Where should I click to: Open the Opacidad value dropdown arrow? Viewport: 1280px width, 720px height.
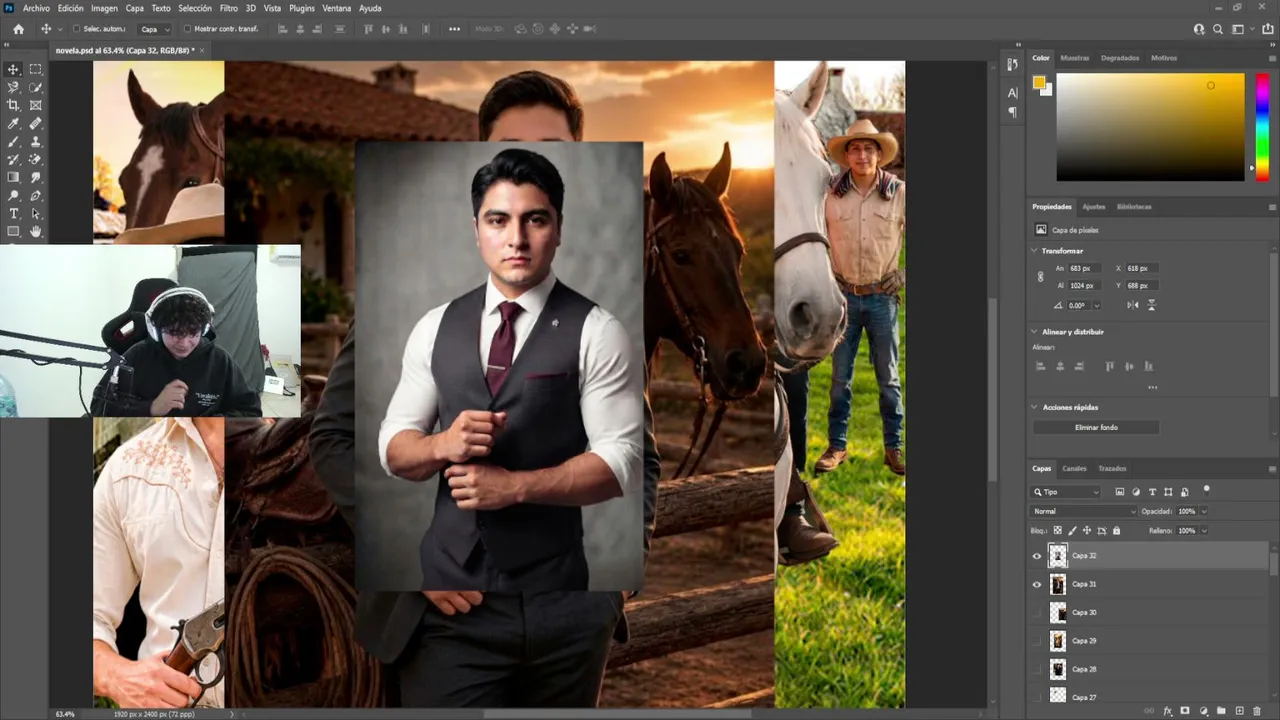coord(1204,511)
